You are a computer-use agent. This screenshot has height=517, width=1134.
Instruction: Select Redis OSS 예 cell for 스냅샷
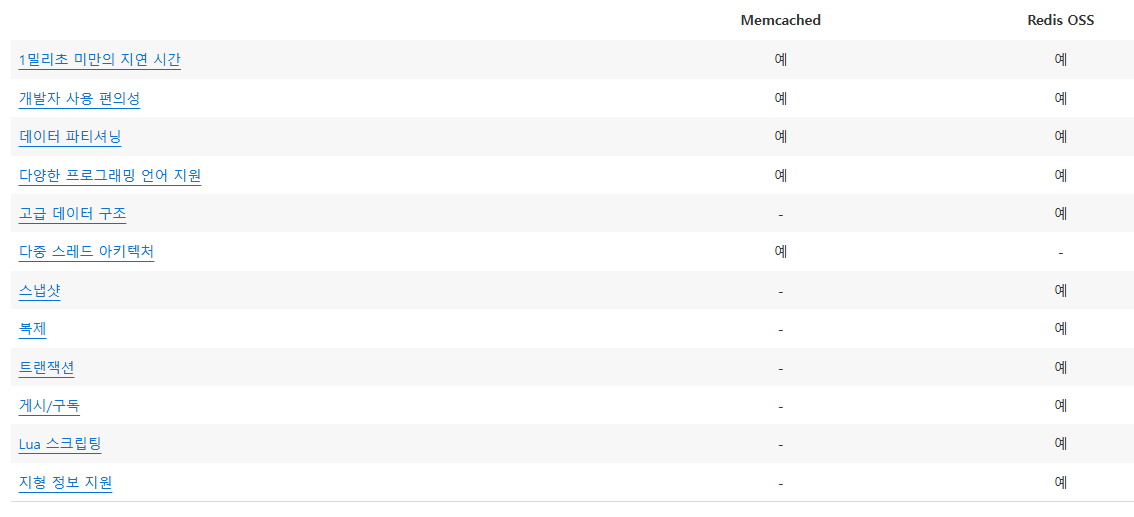pyautogui.click(x=1060, y=291)
